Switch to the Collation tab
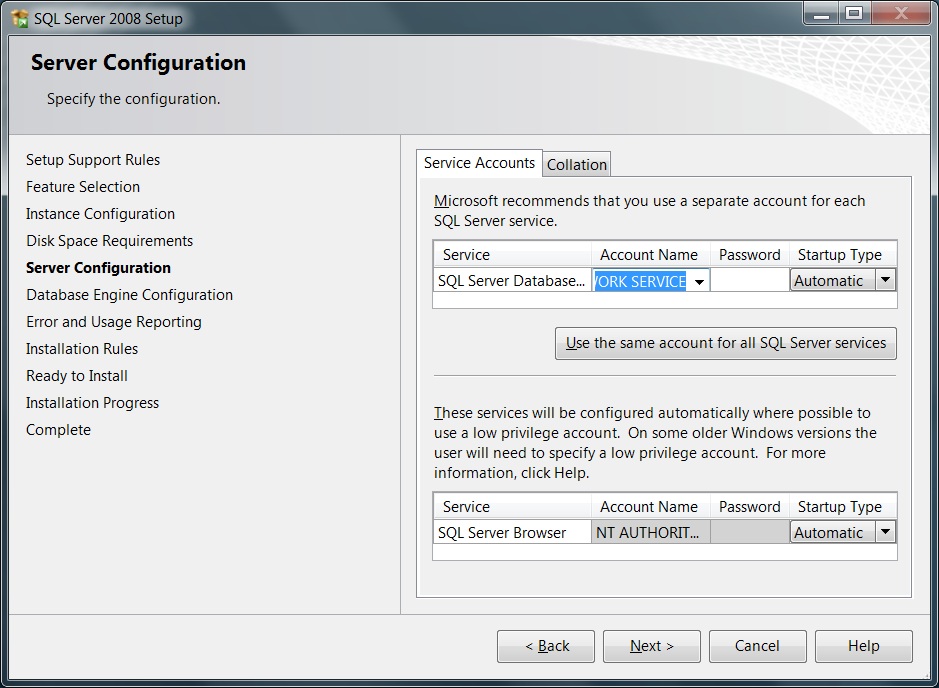Viewport: 939px width, 688px height. [577, 165]
